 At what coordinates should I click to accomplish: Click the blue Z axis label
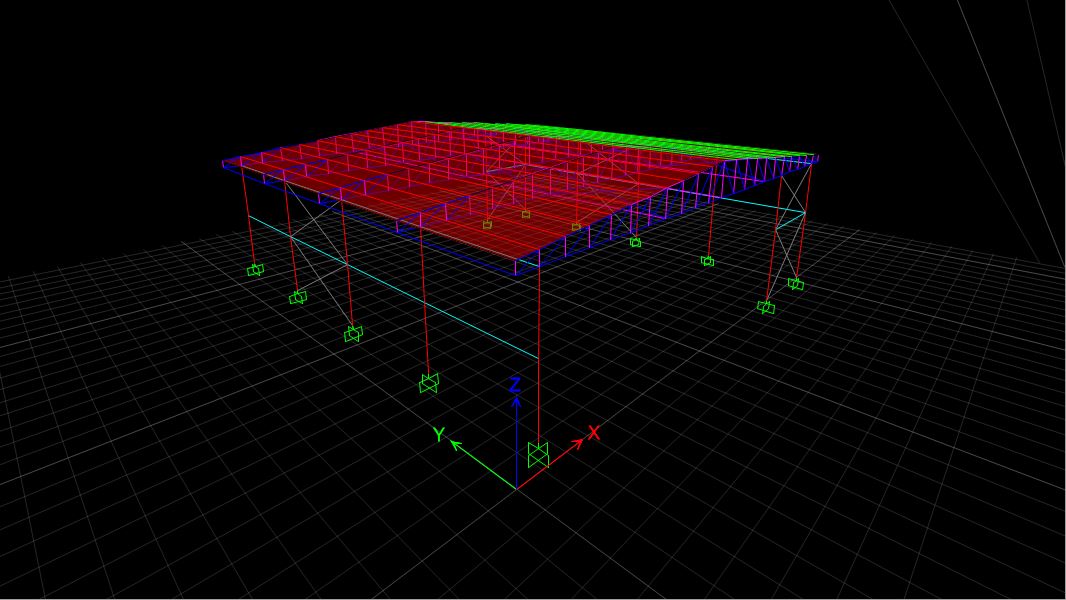click(514, 385)
